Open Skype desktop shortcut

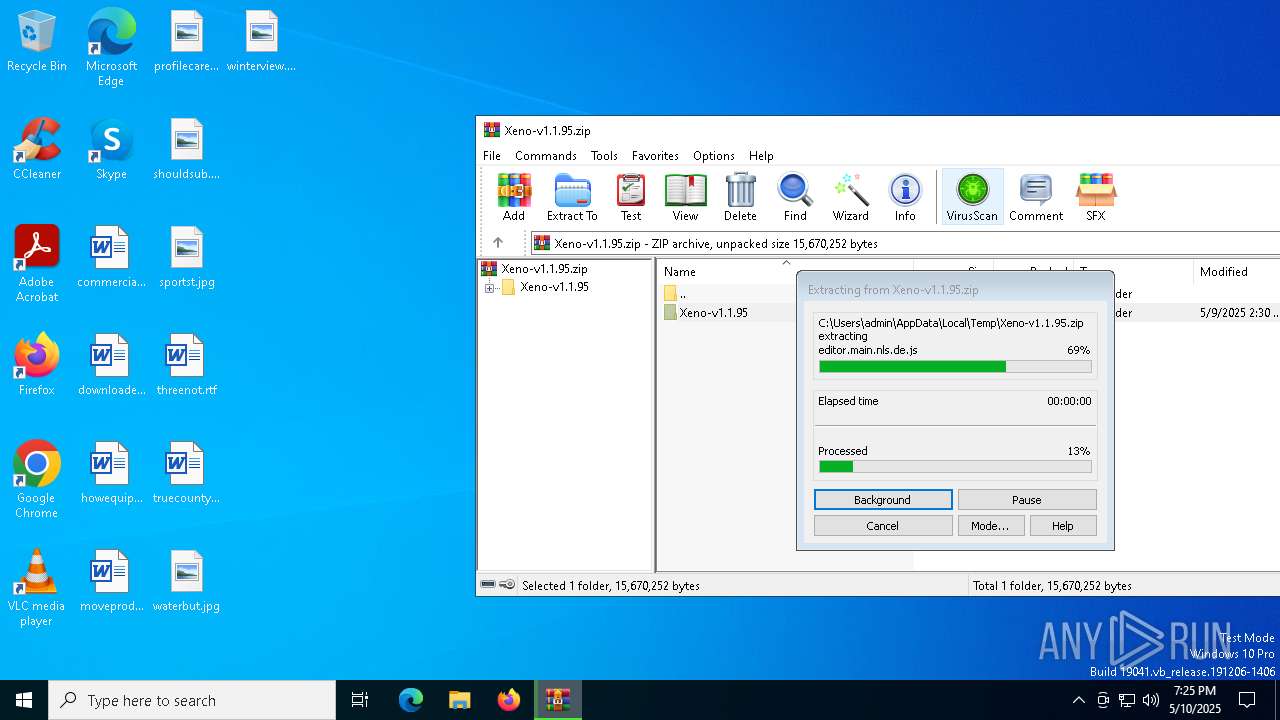(x=111, y=150)
